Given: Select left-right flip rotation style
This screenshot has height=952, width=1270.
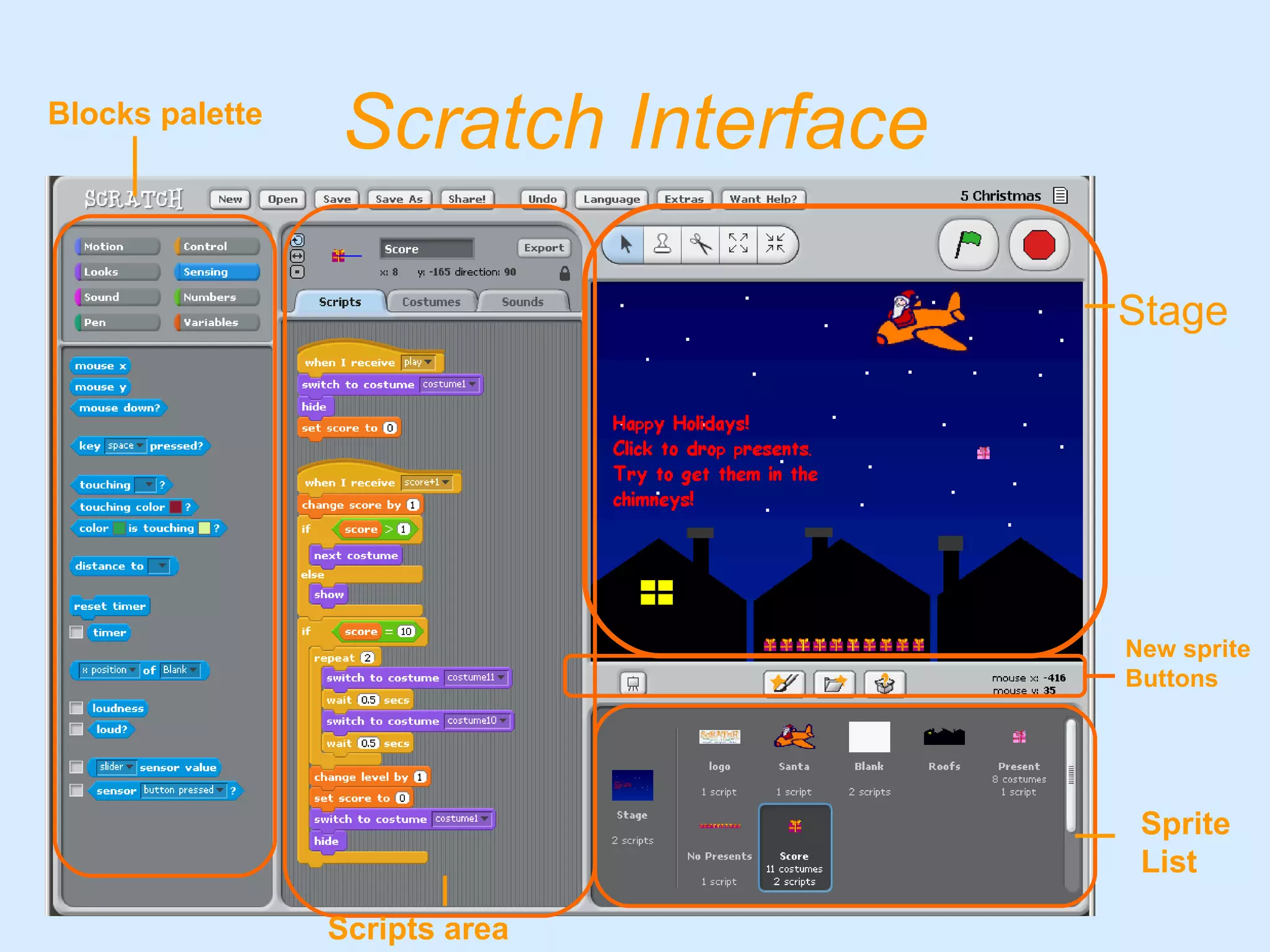Looking at the screenshot, I should pos(298,256).
